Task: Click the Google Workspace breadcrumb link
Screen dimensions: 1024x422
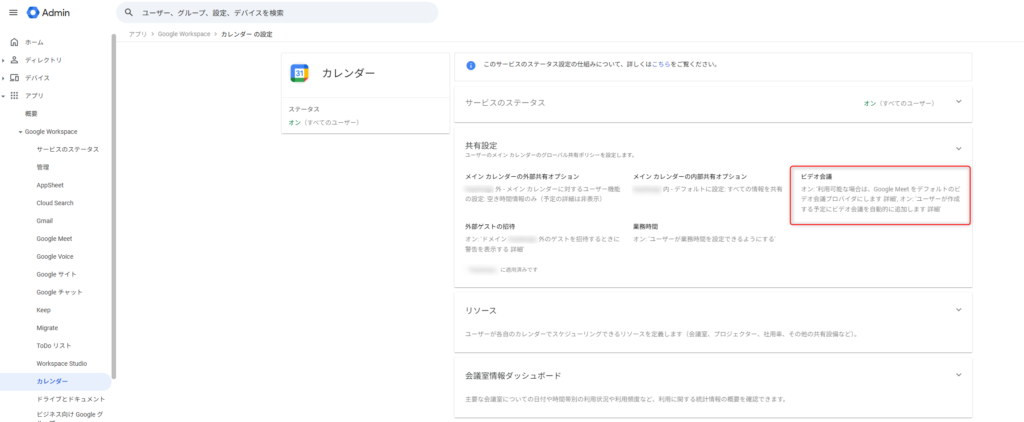Action: point(184,34)
